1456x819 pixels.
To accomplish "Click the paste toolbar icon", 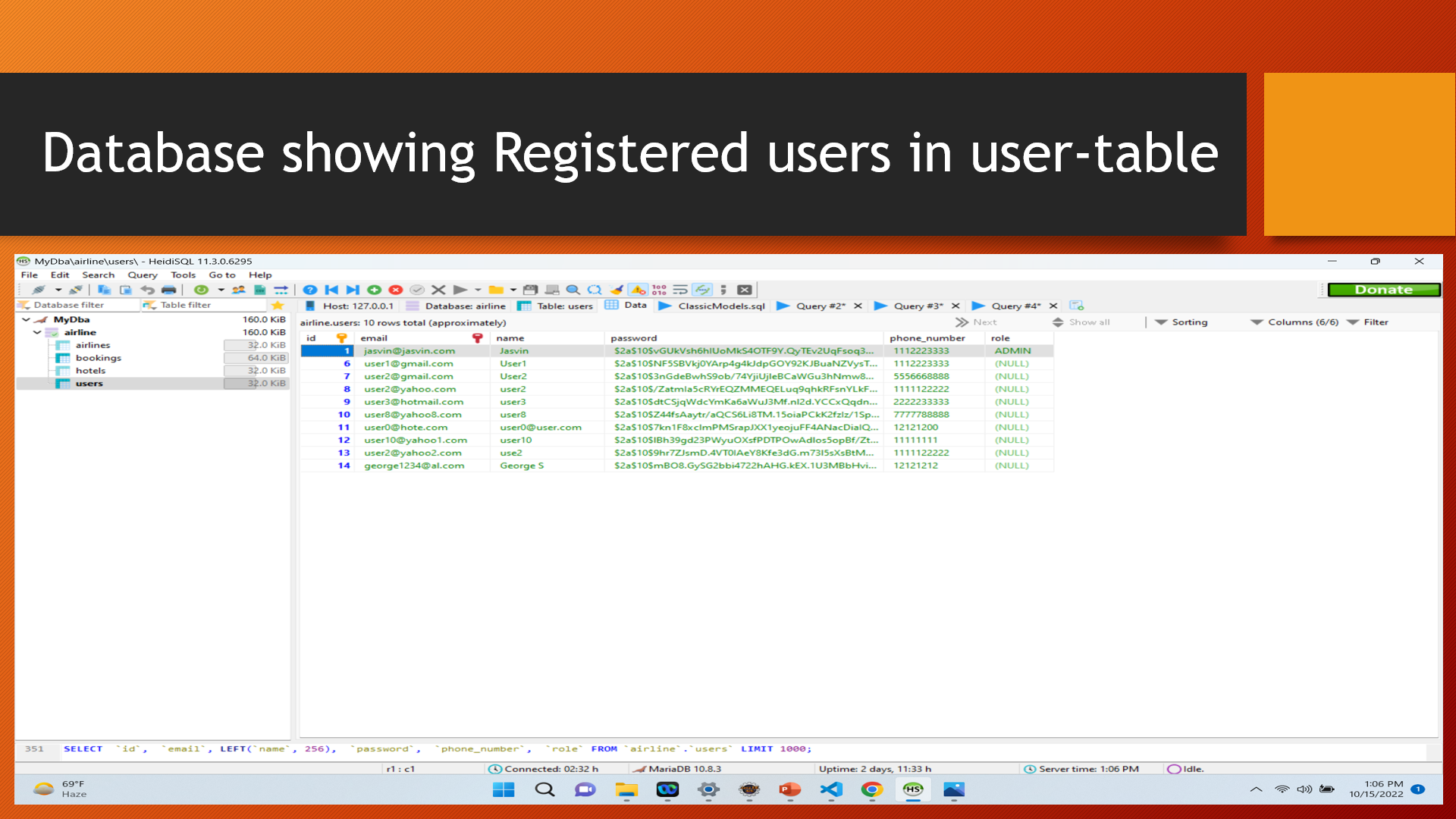I will coord(126,290).
